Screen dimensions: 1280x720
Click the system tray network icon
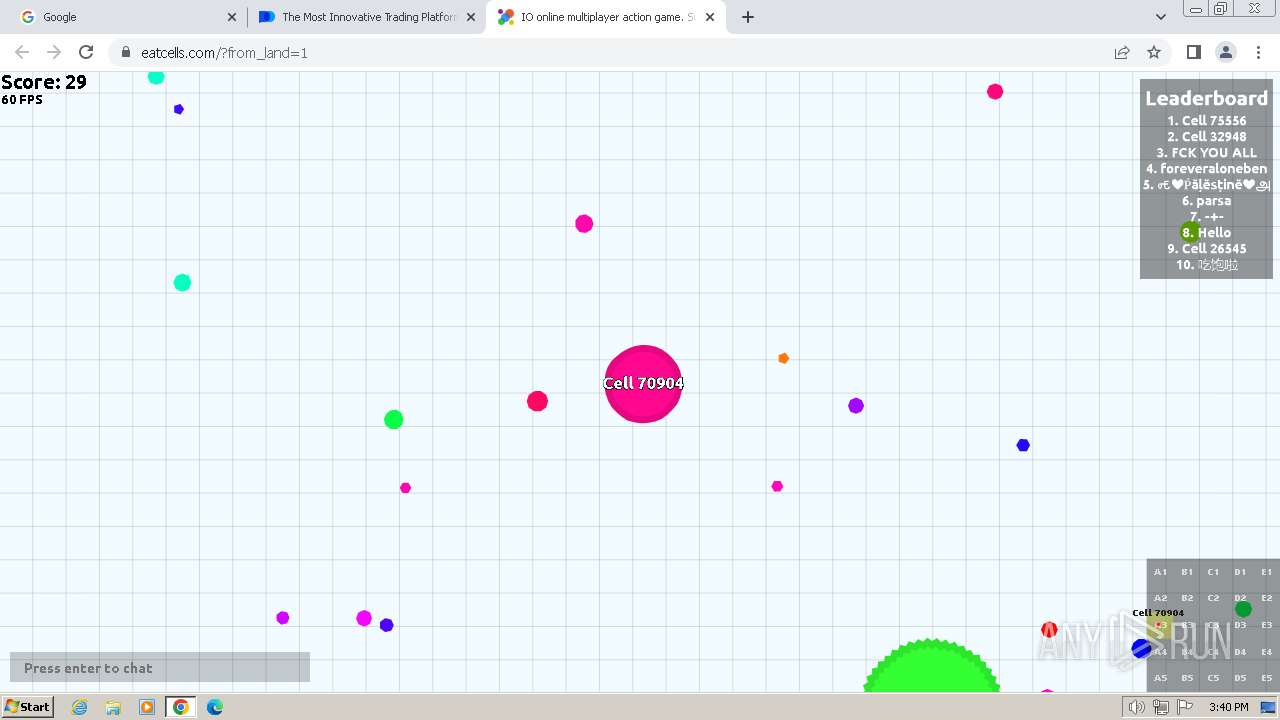(1161, 707)
